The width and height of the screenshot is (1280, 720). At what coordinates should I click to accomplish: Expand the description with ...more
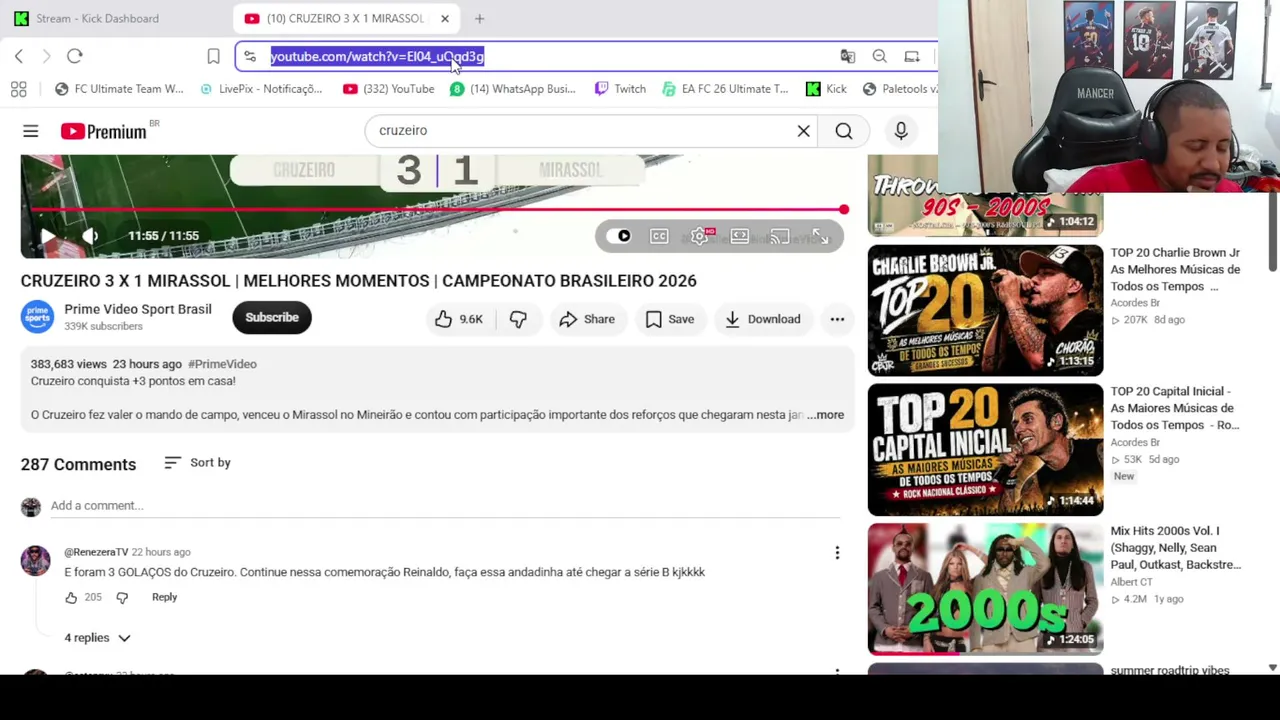click(x=826, y=415)
